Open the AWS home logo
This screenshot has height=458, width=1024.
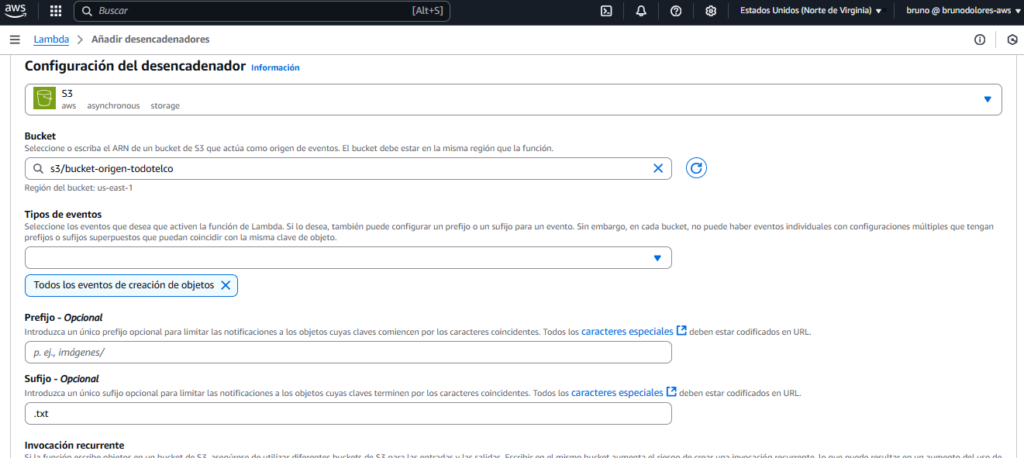pyautogui.click(x=18, y=11)
